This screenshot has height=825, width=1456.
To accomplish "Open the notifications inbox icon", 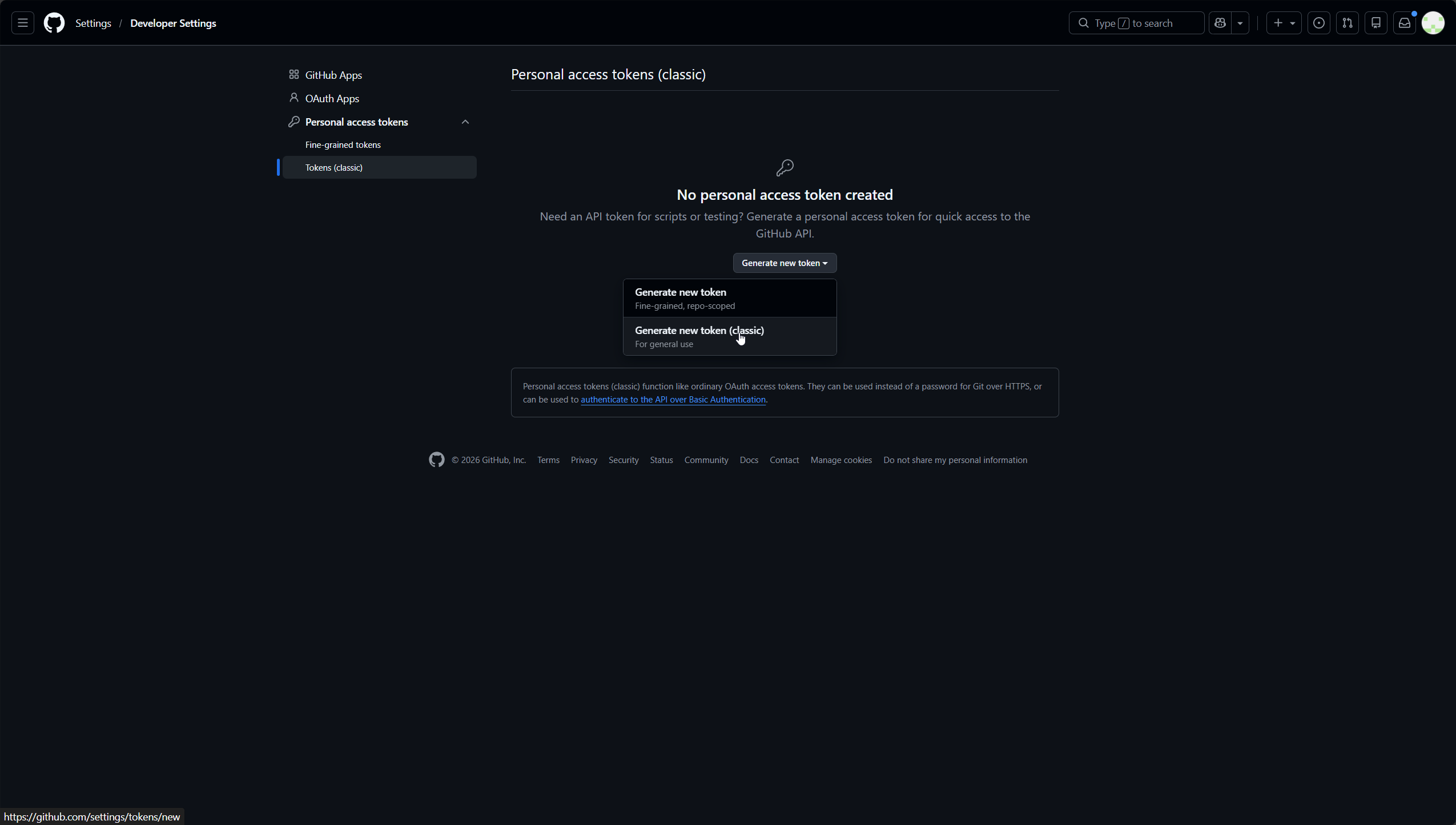I will pyautogui.click(x=1404, y=23).
